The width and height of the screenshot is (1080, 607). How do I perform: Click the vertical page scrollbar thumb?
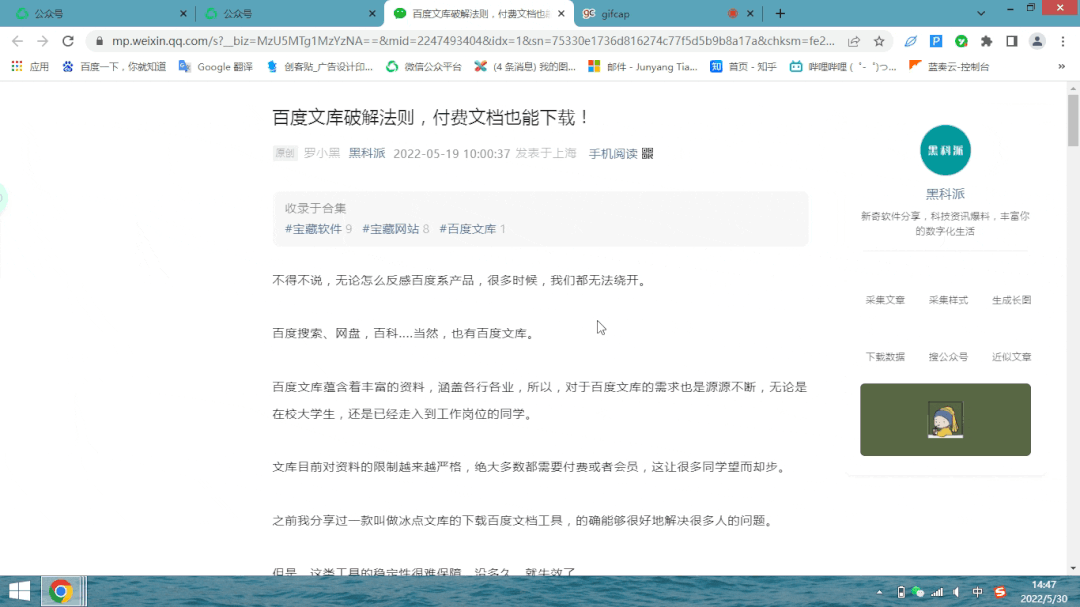(1073, 120)
